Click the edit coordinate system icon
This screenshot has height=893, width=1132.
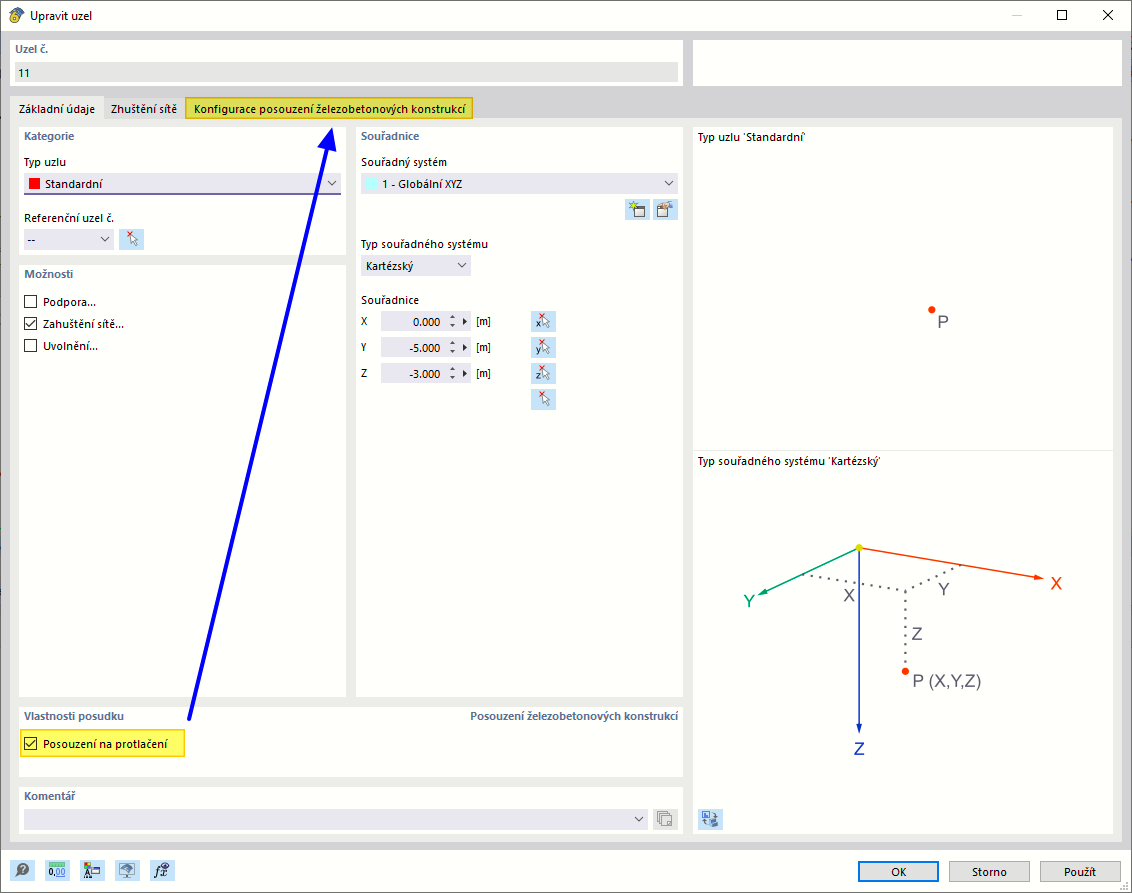665,209
